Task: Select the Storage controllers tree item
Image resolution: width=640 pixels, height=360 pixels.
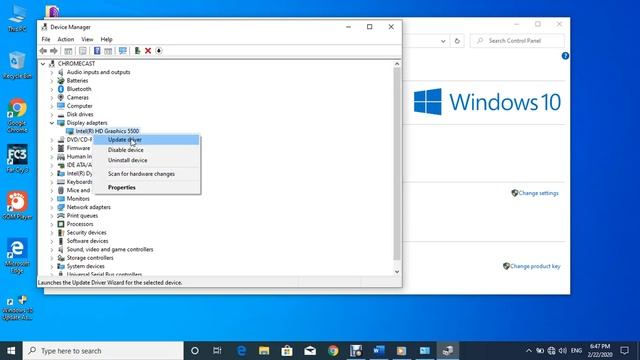Action: click(x=90, y=258)
